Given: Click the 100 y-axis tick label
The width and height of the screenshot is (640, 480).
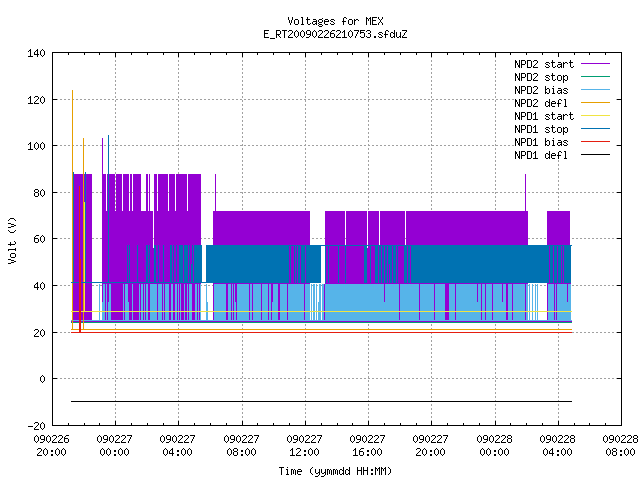Looking at the screenshot, I should pos(36,147).
